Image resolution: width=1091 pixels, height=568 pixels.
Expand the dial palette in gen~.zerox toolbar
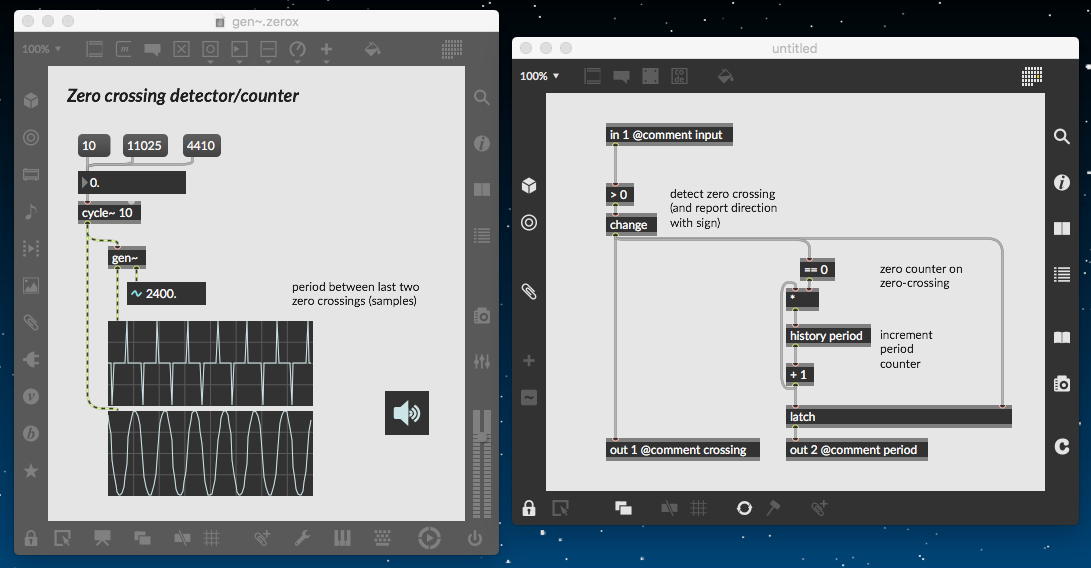click(297, 51)
